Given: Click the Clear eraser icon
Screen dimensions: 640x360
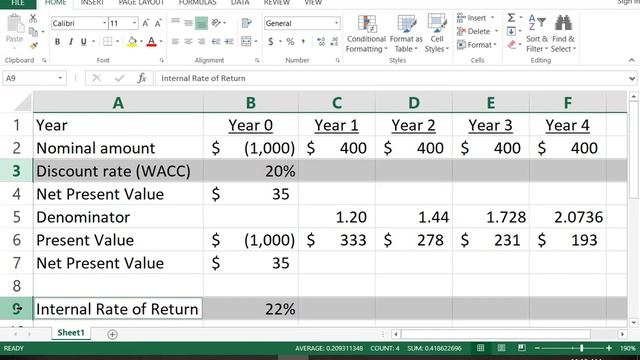Looking at the screenshot, I should pos(512,45).
